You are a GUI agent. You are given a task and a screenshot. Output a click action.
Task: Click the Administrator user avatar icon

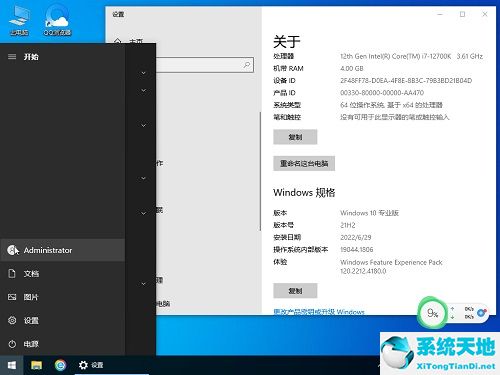point(13,250)
